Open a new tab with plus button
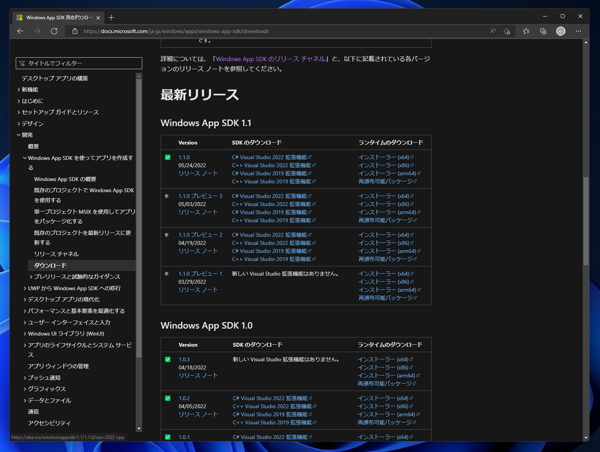The height and width of the screenshot is (452, 600). click(111, 18)
